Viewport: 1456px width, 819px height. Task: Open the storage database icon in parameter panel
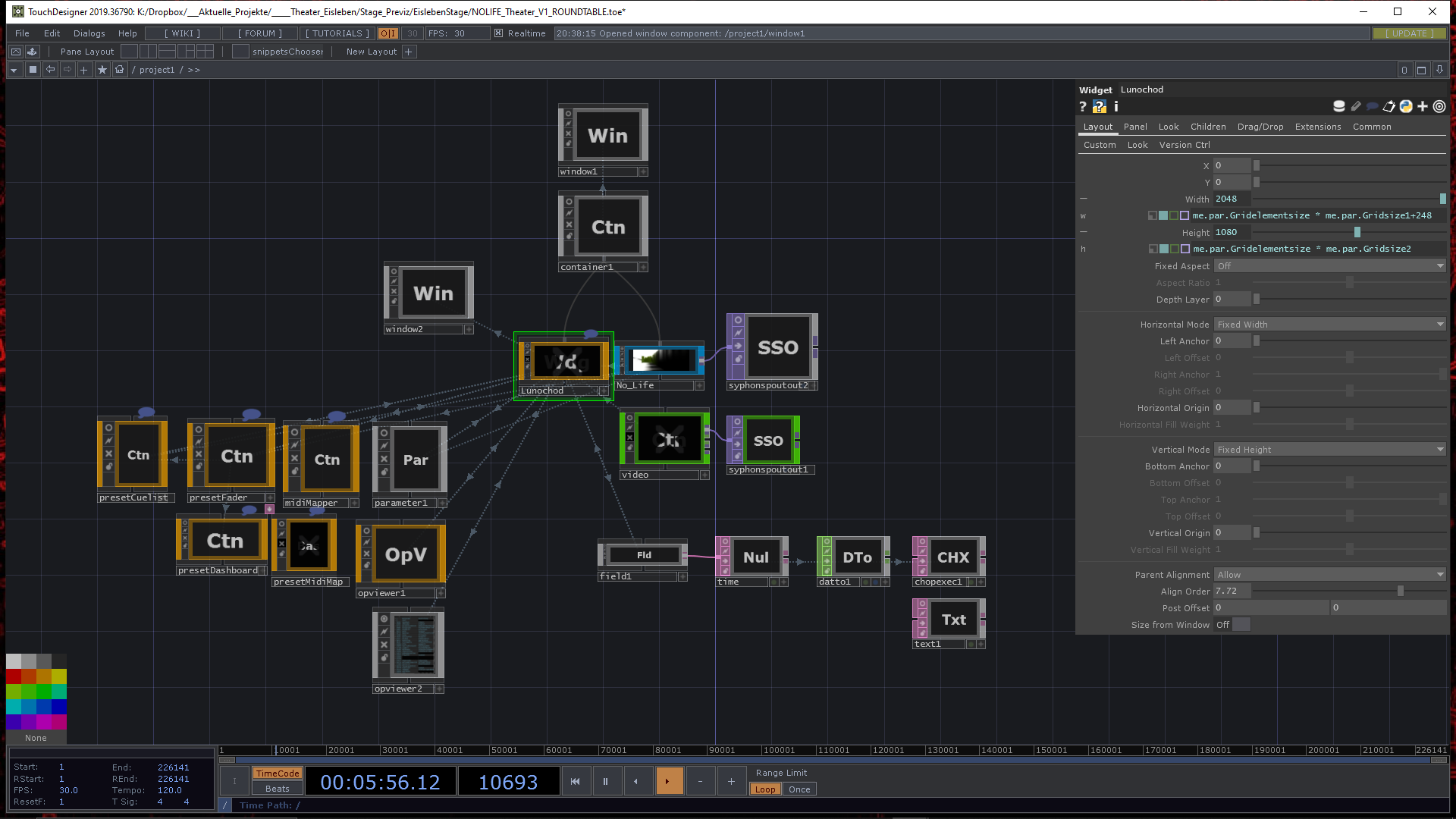coord(1339,107)
